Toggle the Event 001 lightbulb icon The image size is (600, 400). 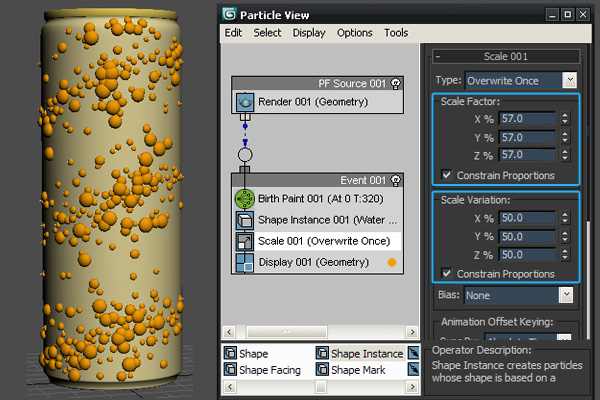click(396, 180)
